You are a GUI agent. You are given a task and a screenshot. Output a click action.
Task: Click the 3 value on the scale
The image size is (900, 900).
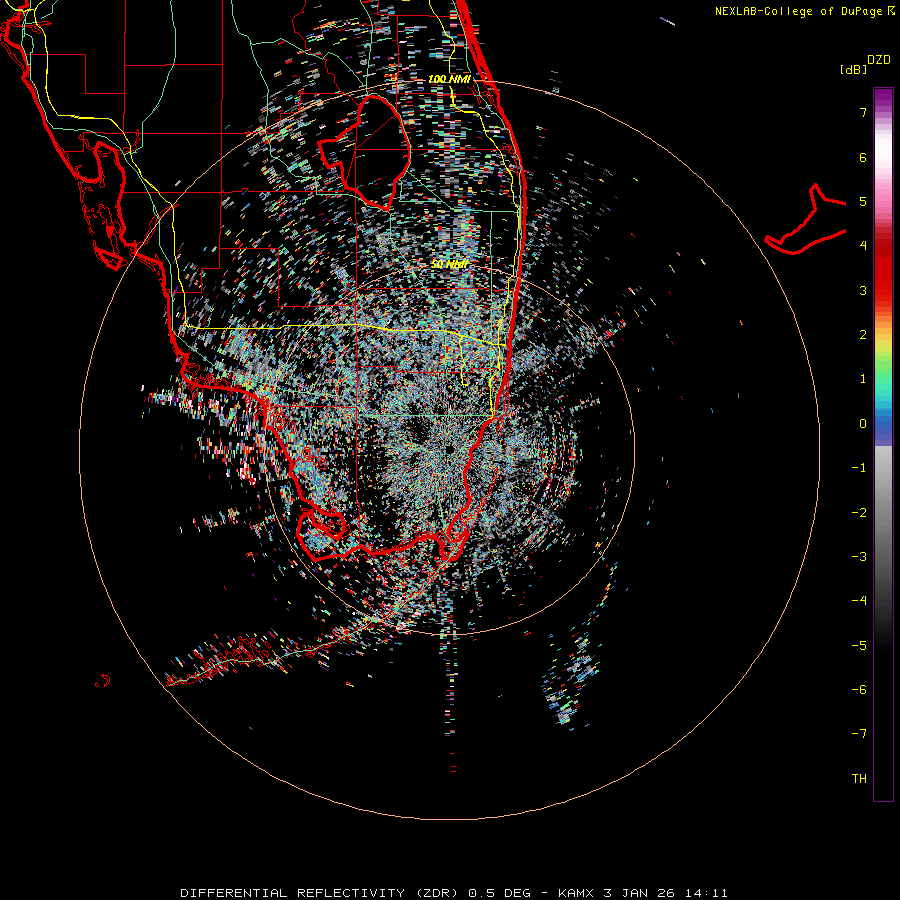(x=863, y=290)
